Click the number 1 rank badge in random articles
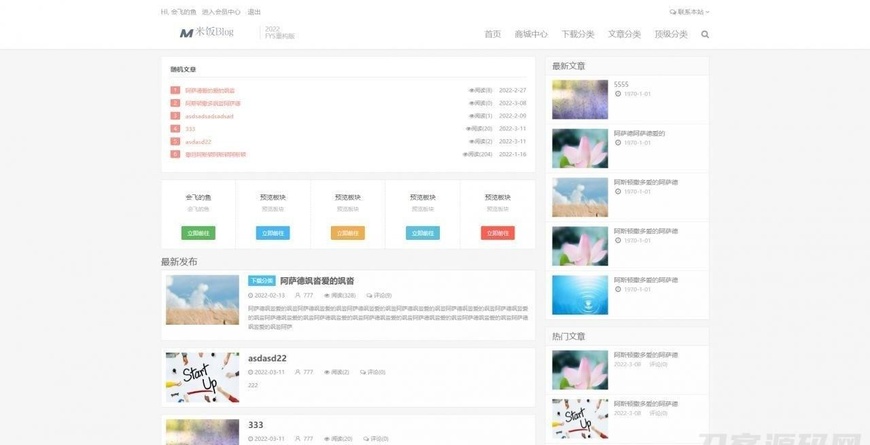870x445 pixels. coord(175,90)
